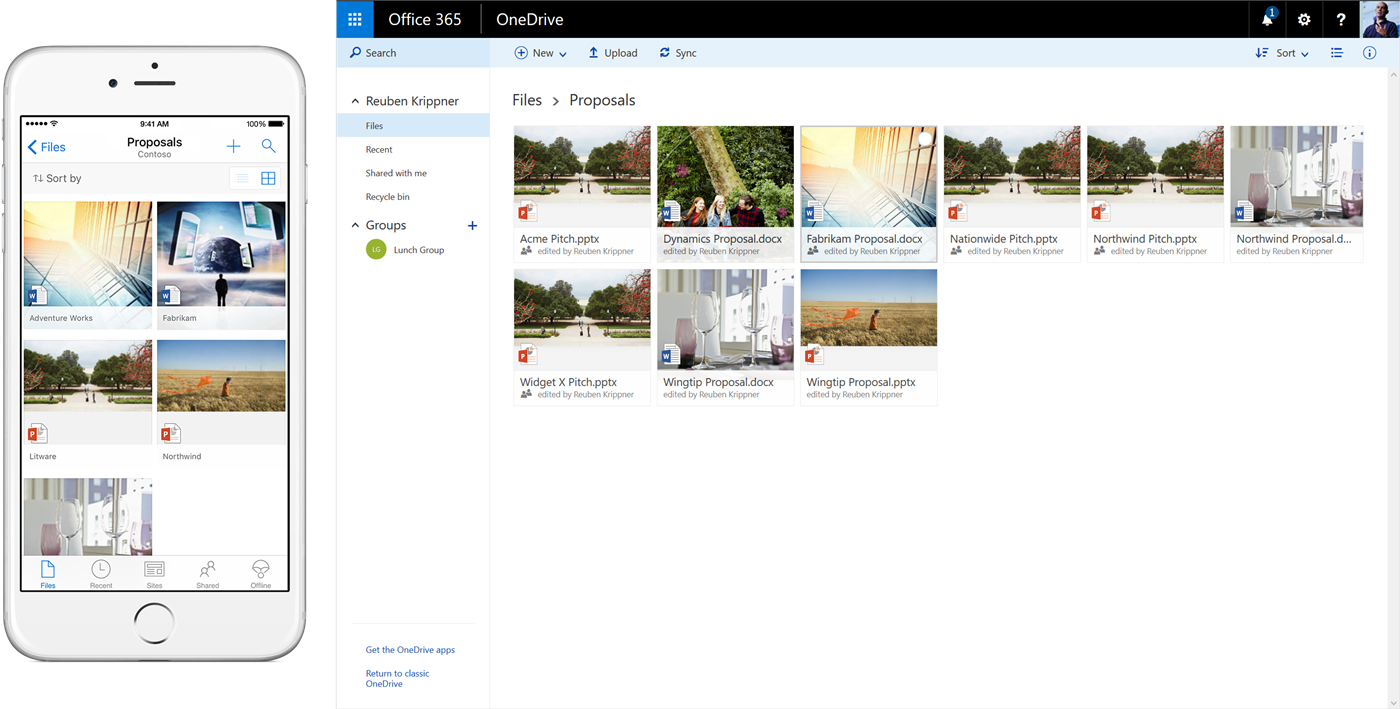Collapse the Groups section
This screenshot has height=709, width=1400.
point(354,226)
